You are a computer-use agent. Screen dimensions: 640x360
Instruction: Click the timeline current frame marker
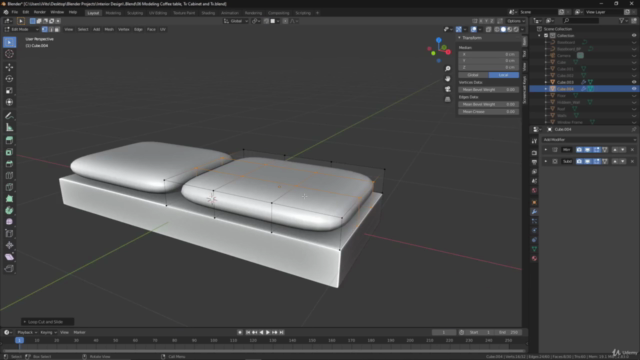click(19, 340)
